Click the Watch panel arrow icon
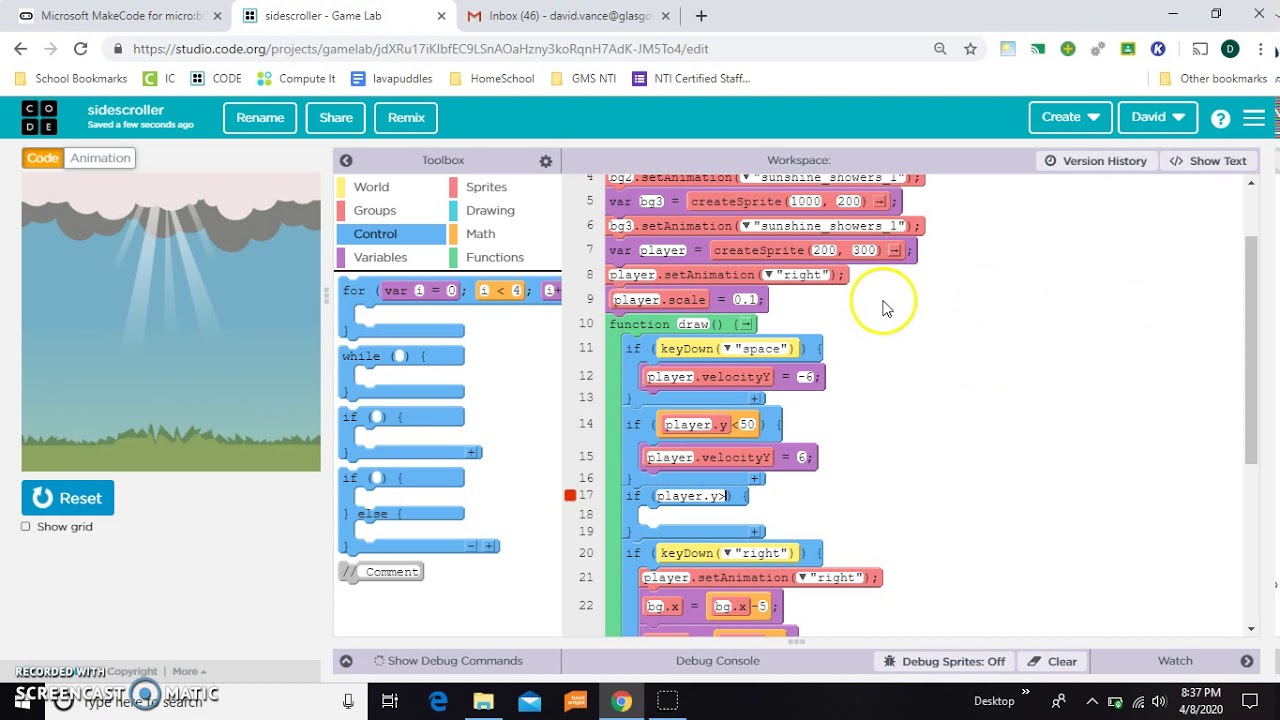 pyautogui.click(x=1247, y=661)
